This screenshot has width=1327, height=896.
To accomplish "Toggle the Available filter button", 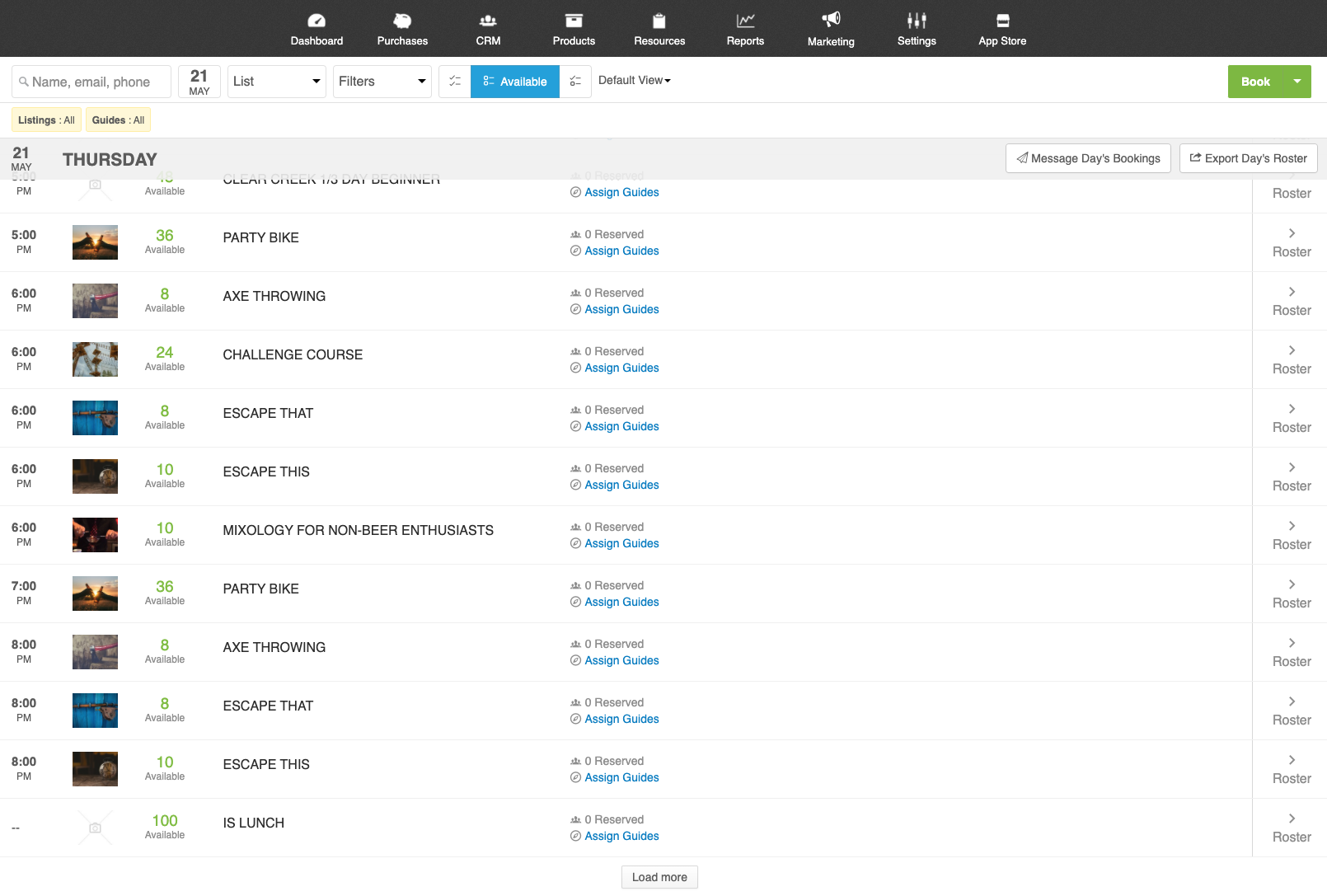I will click(x=515, y=82).
